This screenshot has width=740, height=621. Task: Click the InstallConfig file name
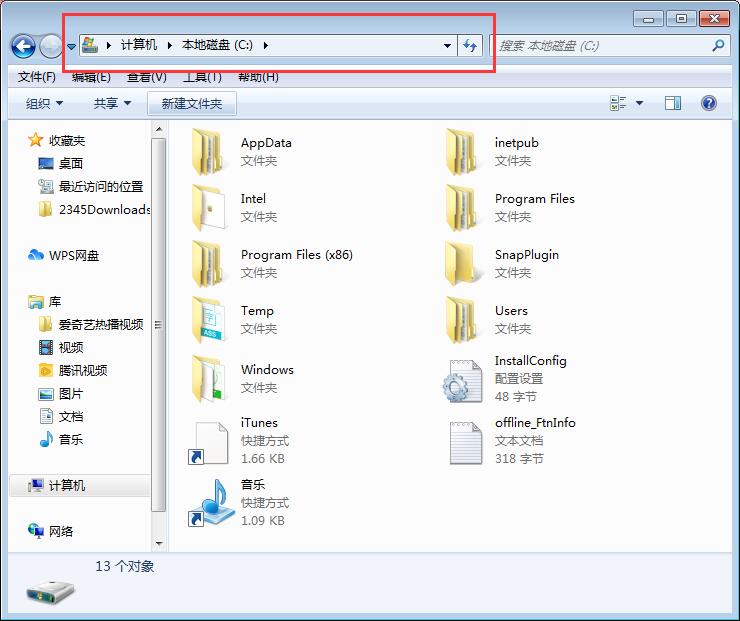tap(530, 361)
